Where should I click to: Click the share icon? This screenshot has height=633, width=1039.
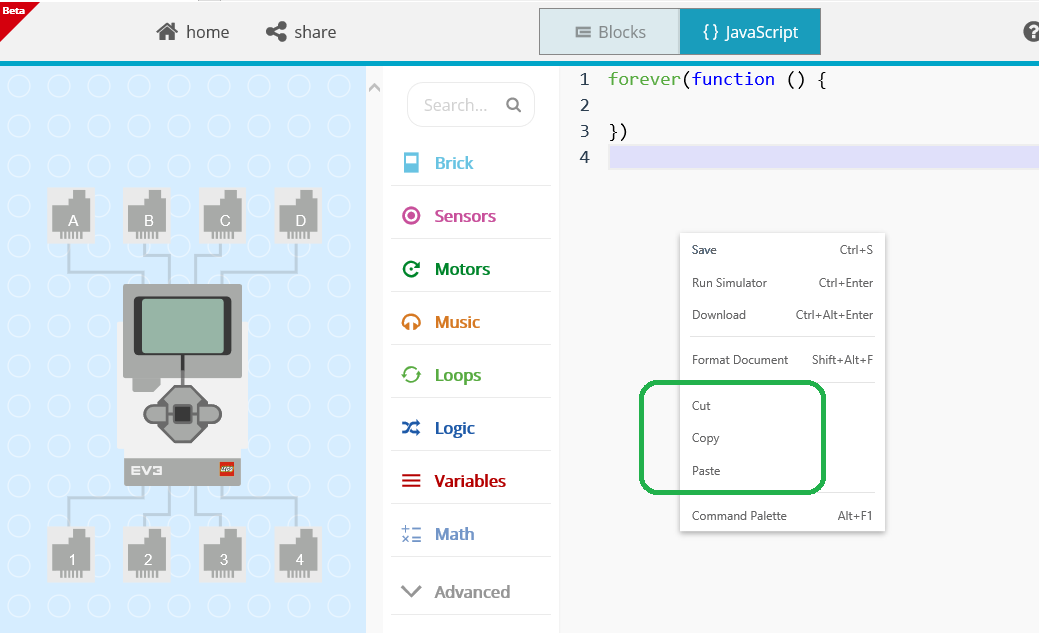click(274, 31)
